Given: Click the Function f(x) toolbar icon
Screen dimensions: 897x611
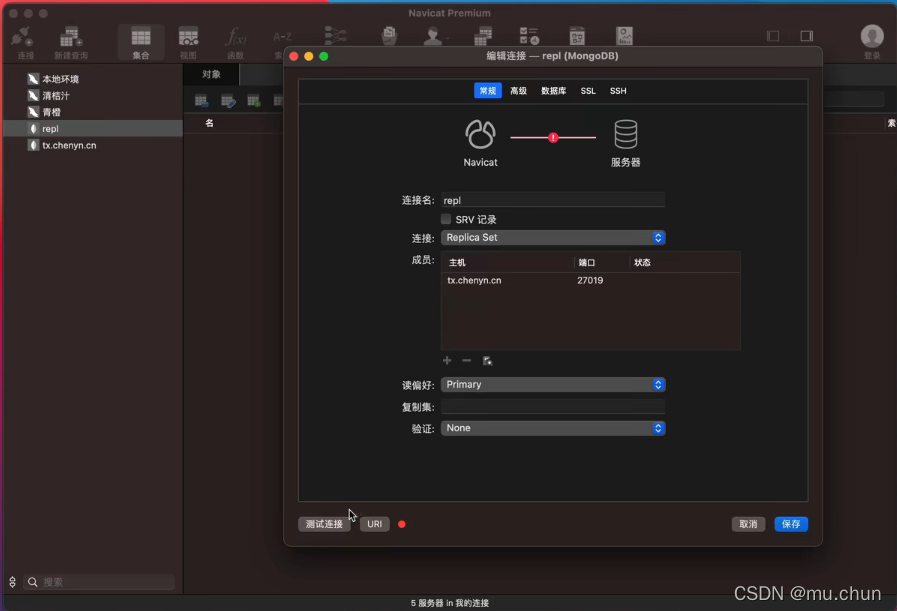Looking at the screenshot, I should tap(236, 37).
